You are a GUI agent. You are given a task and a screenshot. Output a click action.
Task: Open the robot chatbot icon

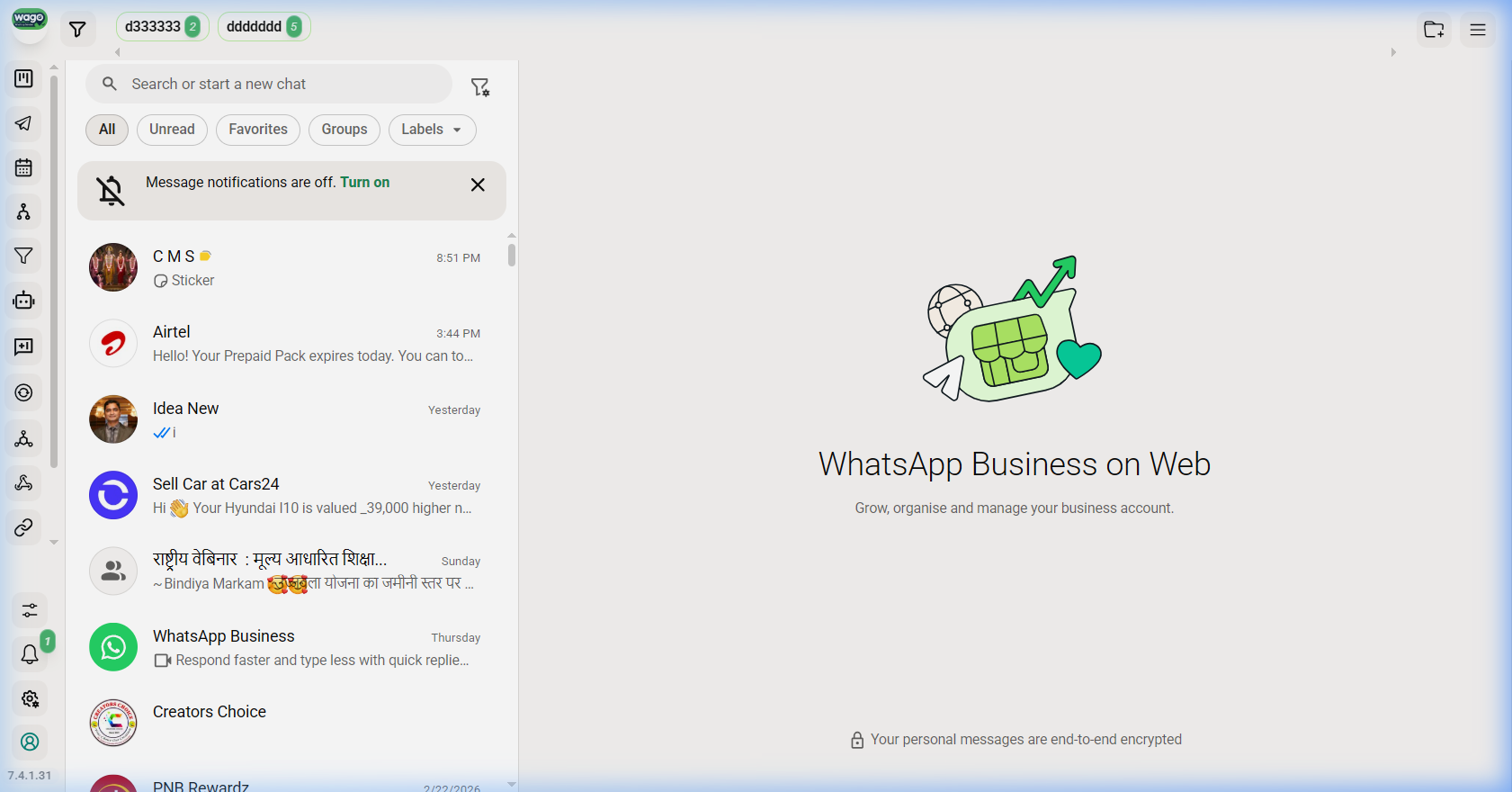(x=24, y=301)
